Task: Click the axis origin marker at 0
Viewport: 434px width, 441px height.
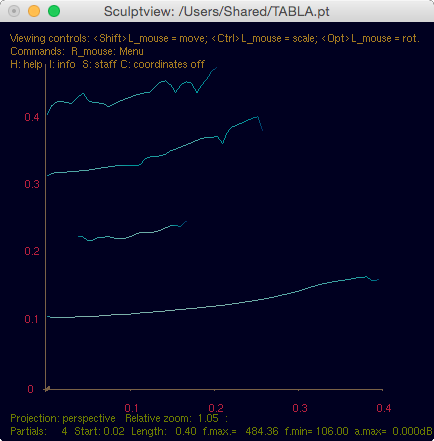Action: pos(47,389)
